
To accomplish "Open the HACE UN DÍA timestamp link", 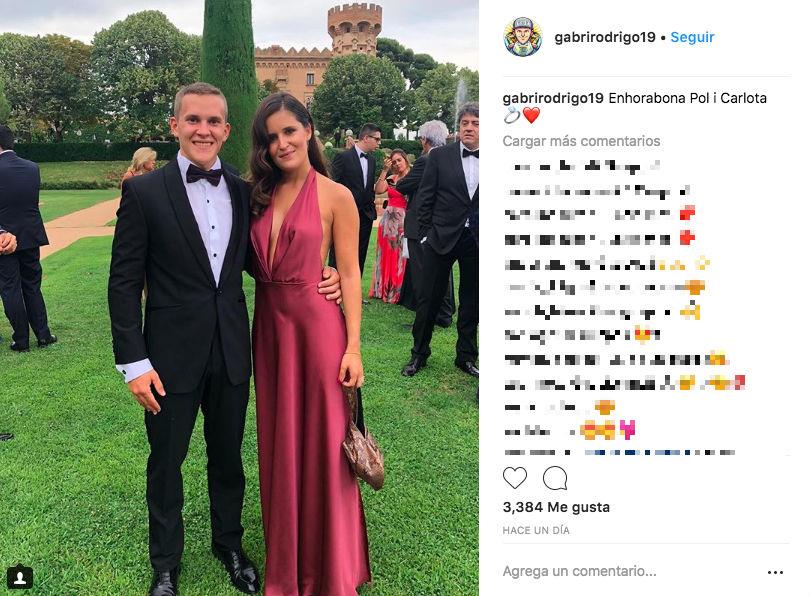I will click(x=536, y=530).
